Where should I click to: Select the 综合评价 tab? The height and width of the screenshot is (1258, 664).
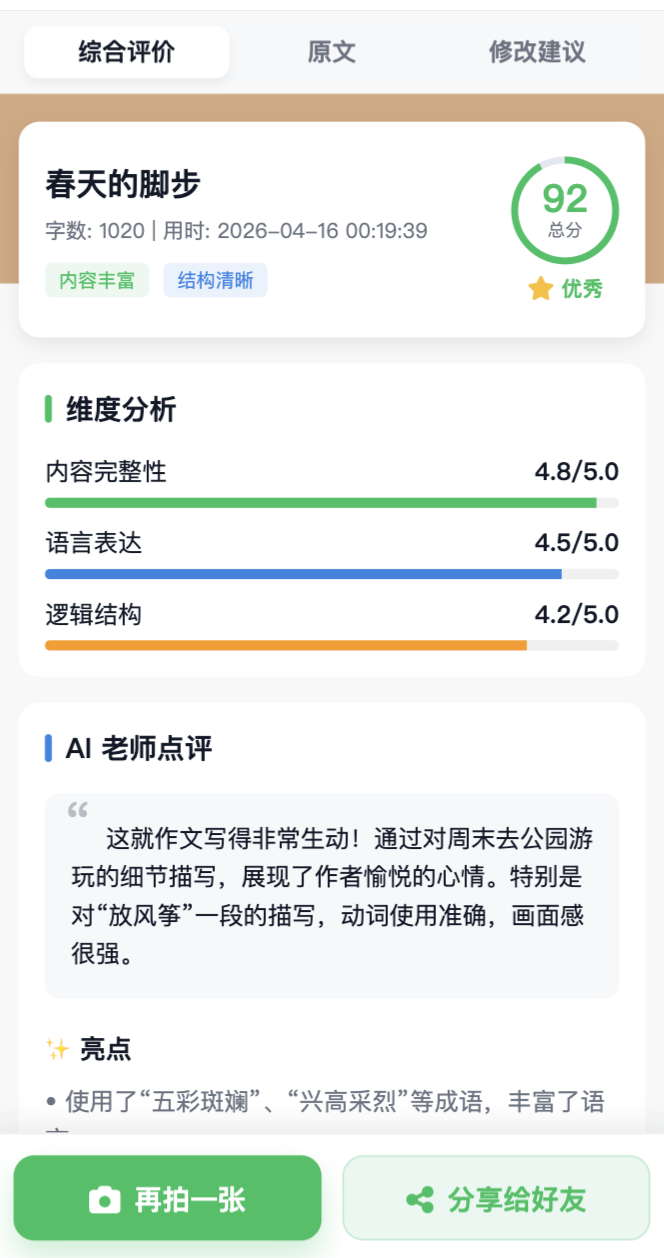(x=126, y=49)
